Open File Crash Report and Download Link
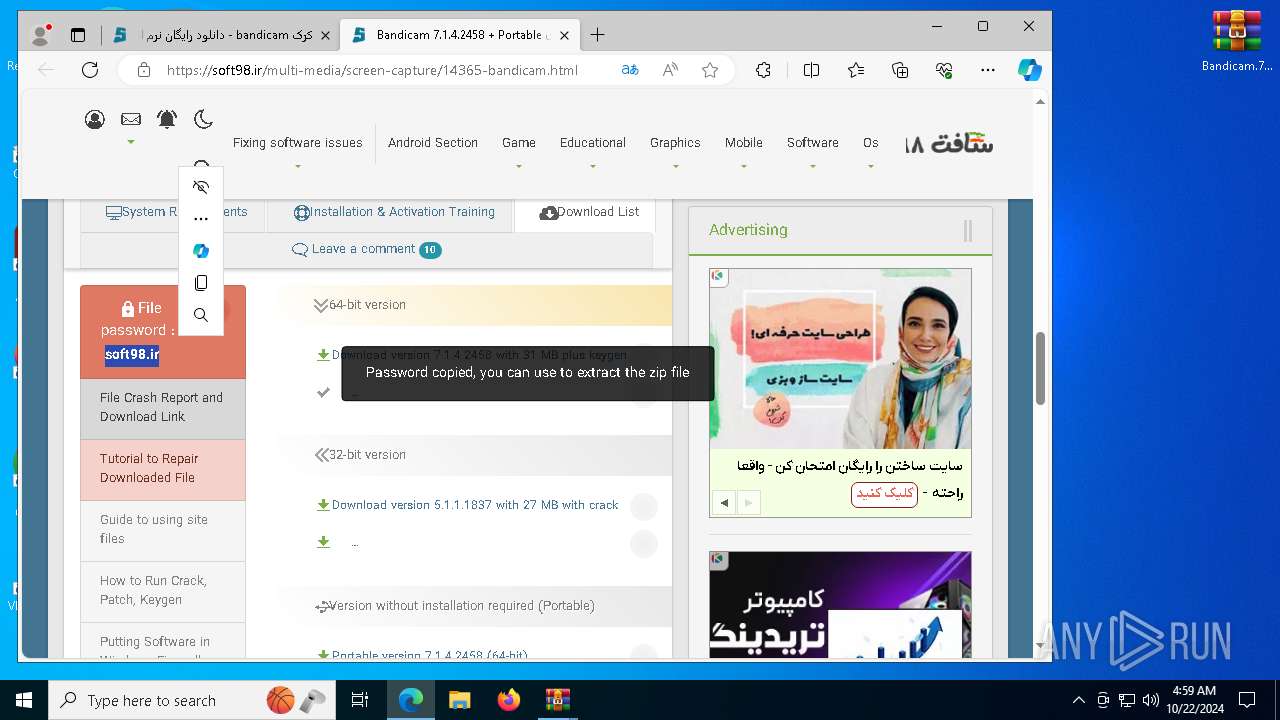The height and width of the screenshot is (720, 1280). pyautogui.click(x=163, y=408)
